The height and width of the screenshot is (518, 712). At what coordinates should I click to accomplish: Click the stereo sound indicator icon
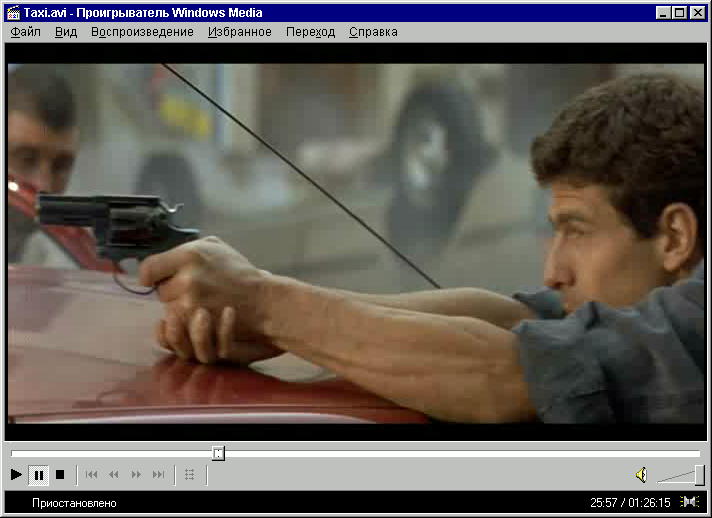[690, 502]
